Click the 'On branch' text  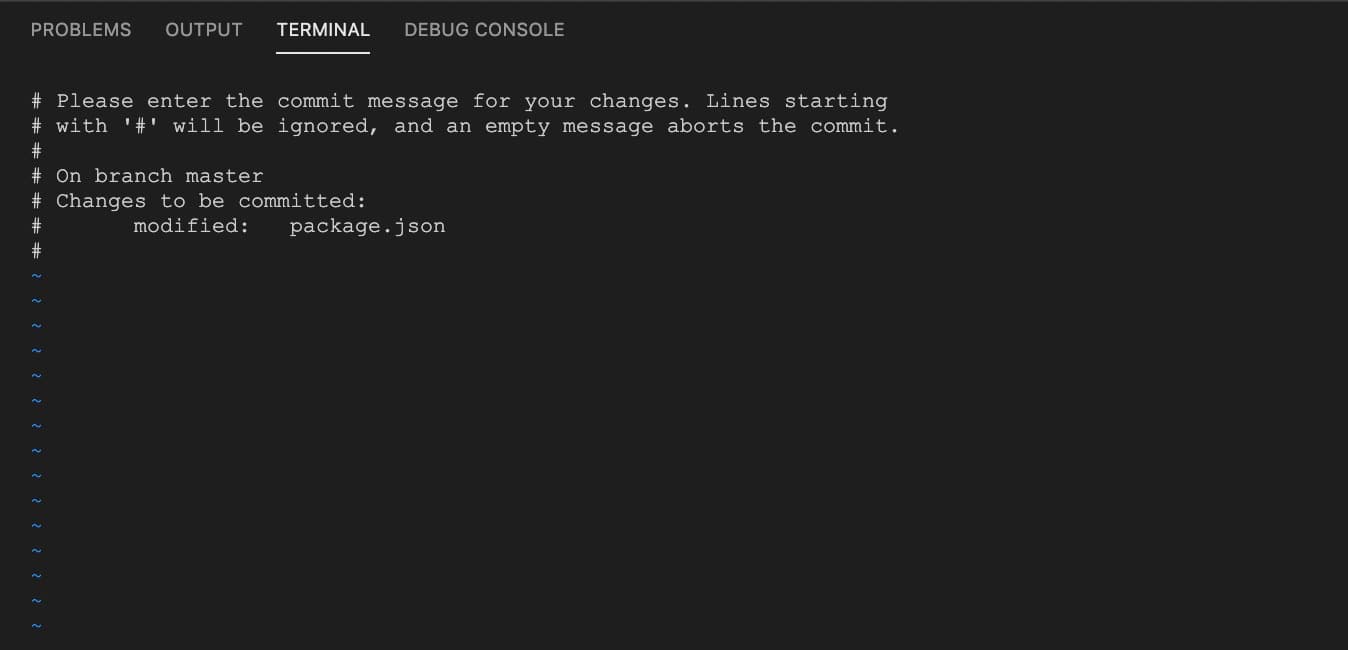pos(114,176)
